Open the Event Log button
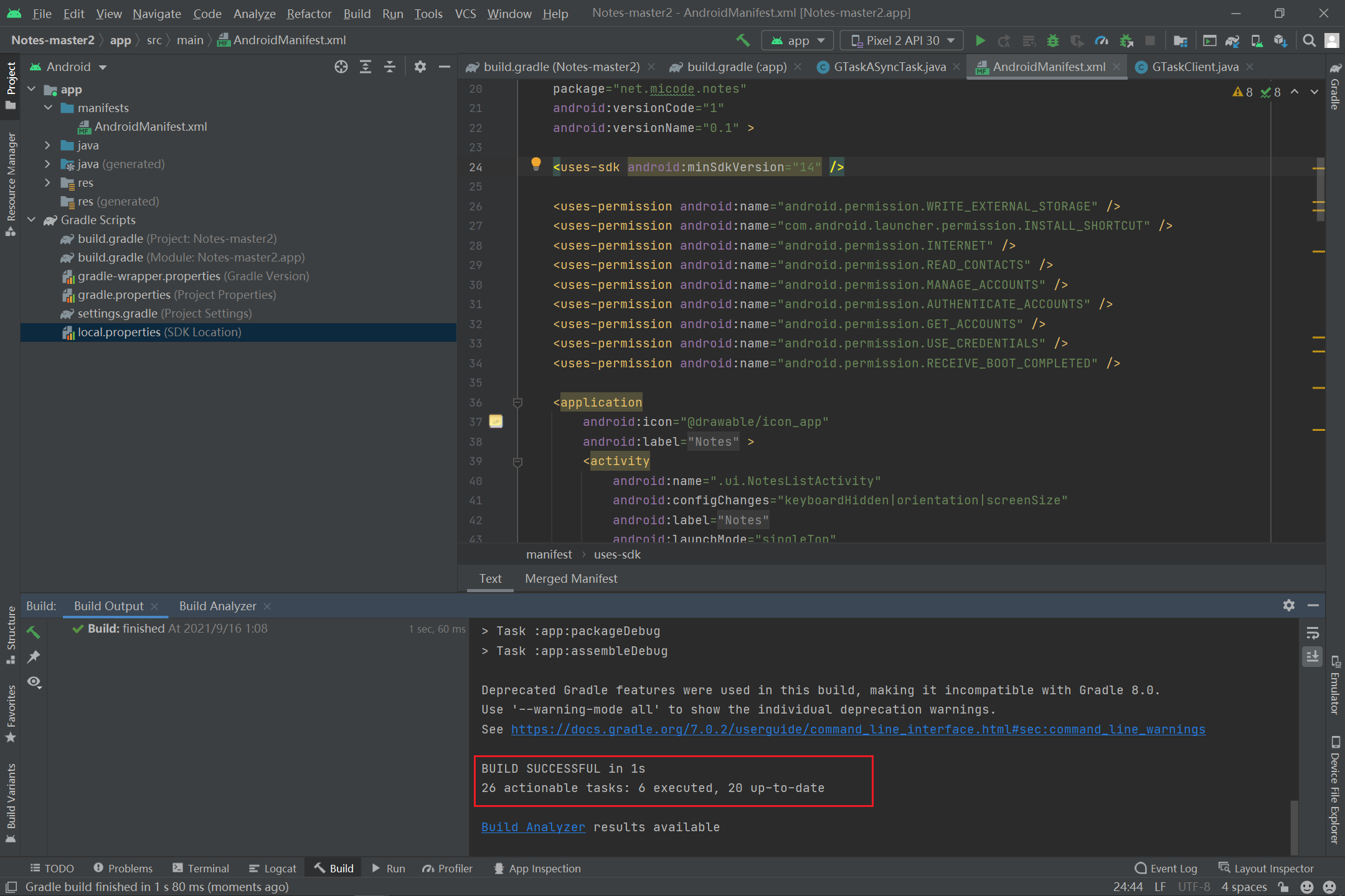The image size is (1345, 896). [x=1166, y=869]
